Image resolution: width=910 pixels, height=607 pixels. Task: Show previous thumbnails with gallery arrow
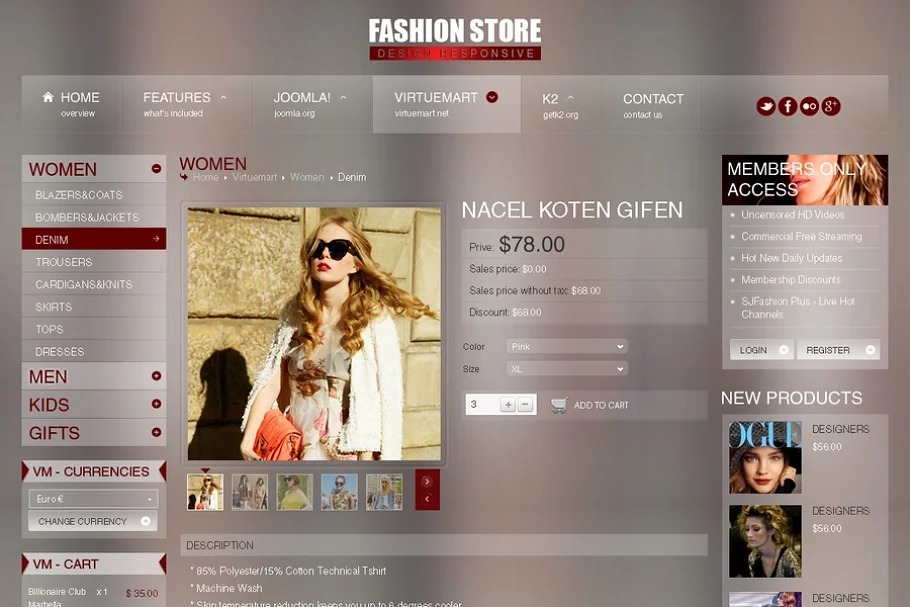tap(427, 499)
